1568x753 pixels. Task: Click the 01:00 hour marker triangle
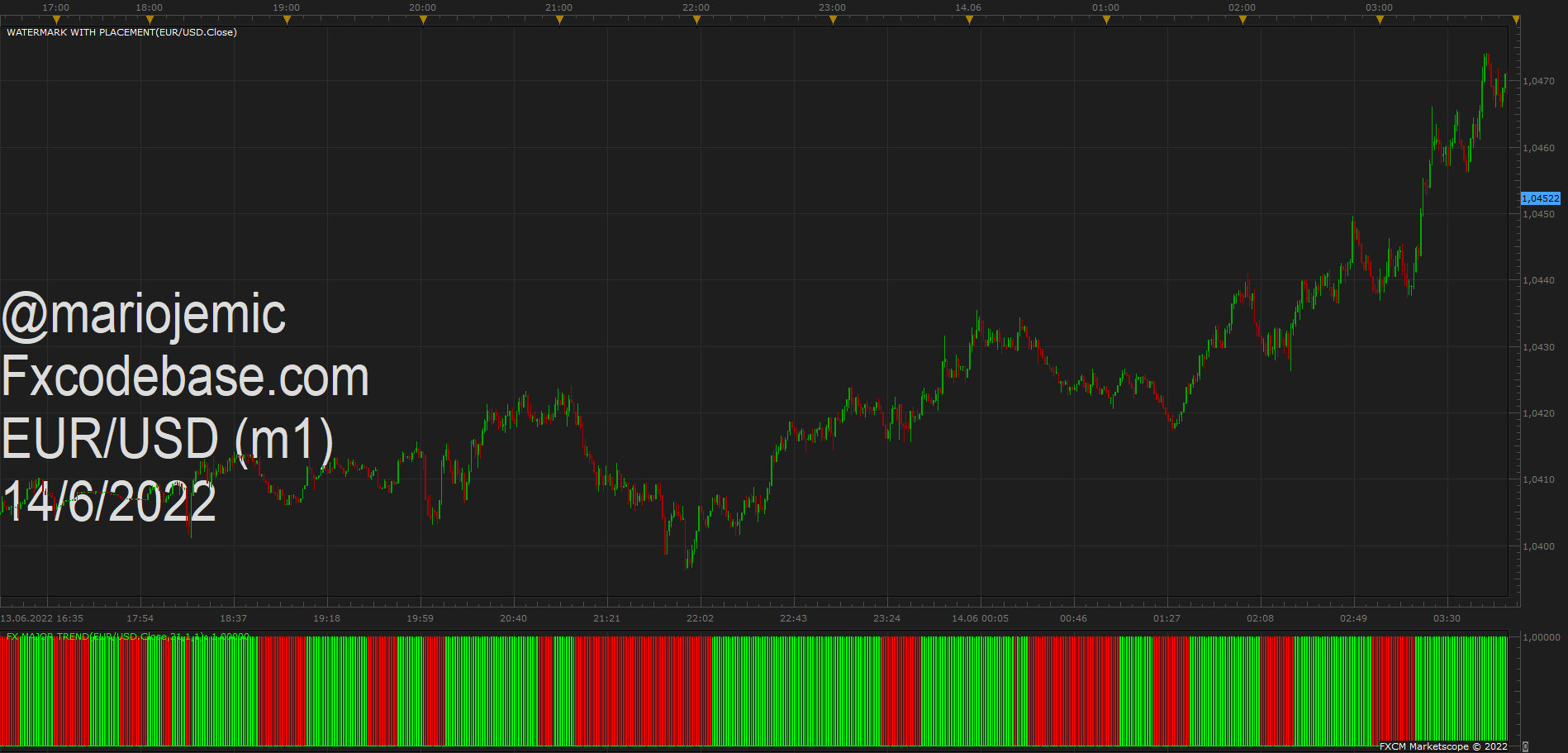coord(1106,20)
